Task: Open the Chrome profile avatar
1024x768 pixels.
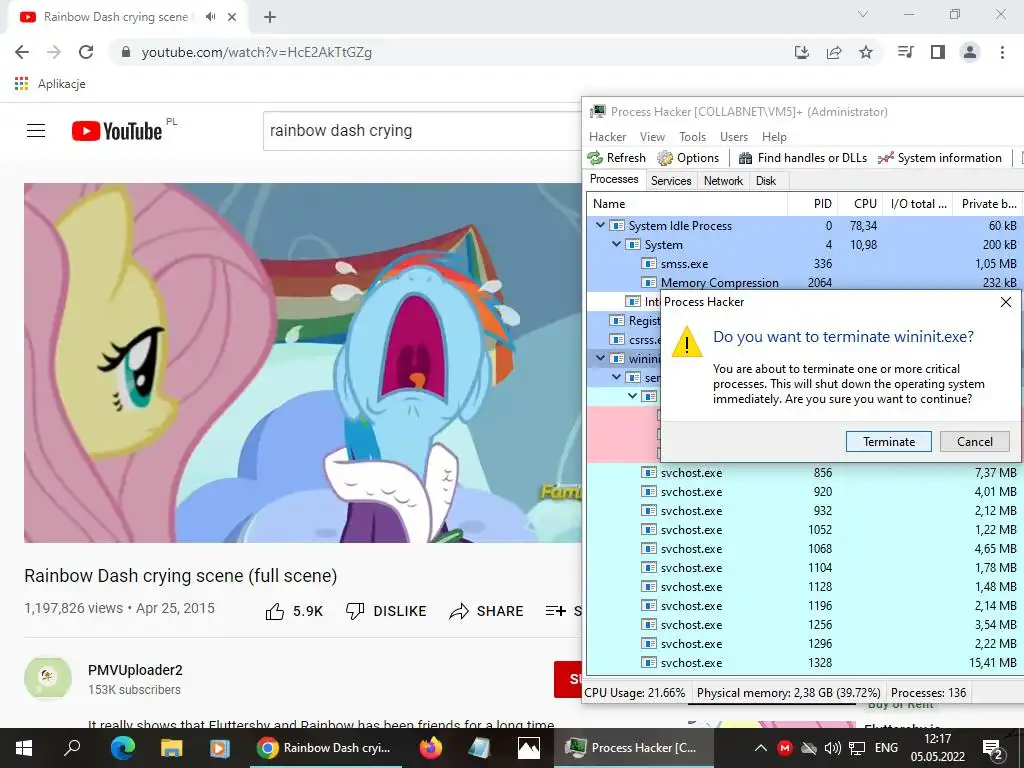Action: click(x=970, y=52)
